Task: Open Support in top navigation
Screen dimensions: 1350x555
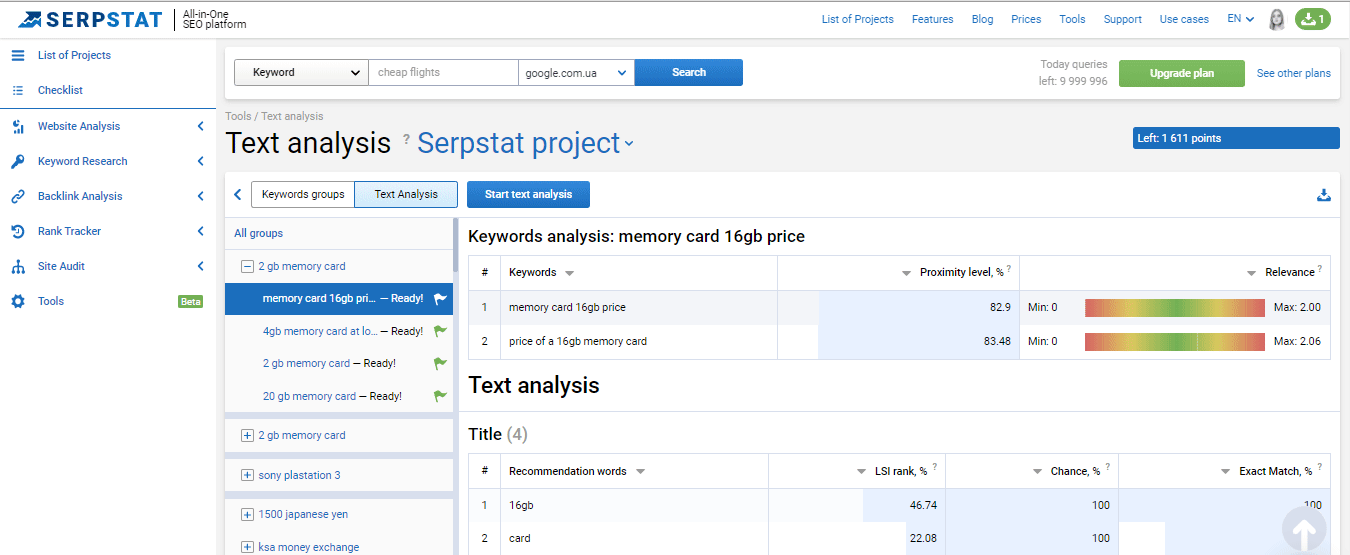Action: [1122, 19]
